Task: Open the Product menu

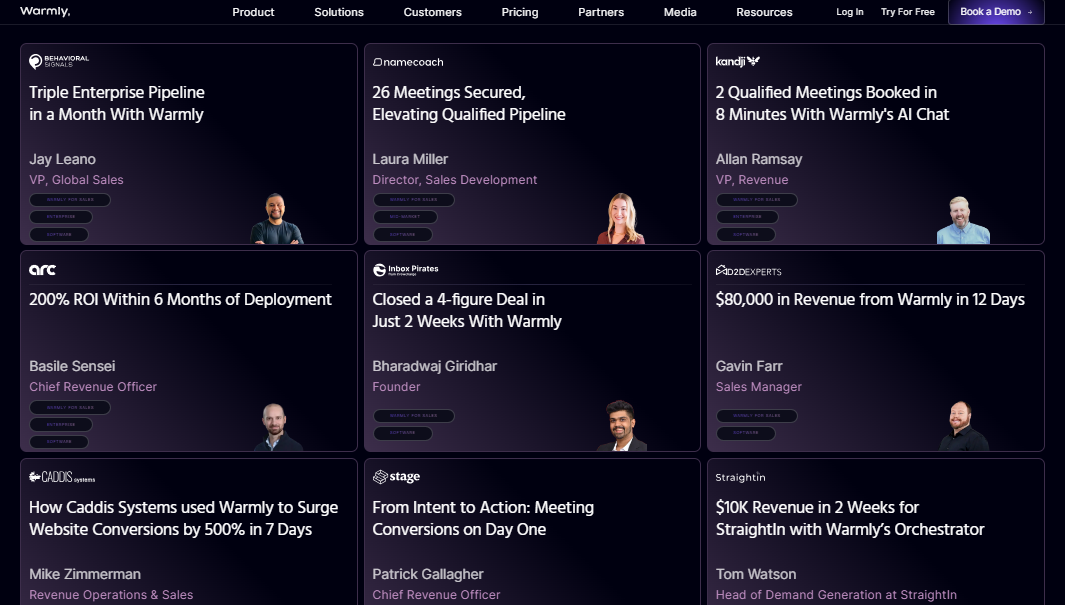Action: click(x=253, y=12)
